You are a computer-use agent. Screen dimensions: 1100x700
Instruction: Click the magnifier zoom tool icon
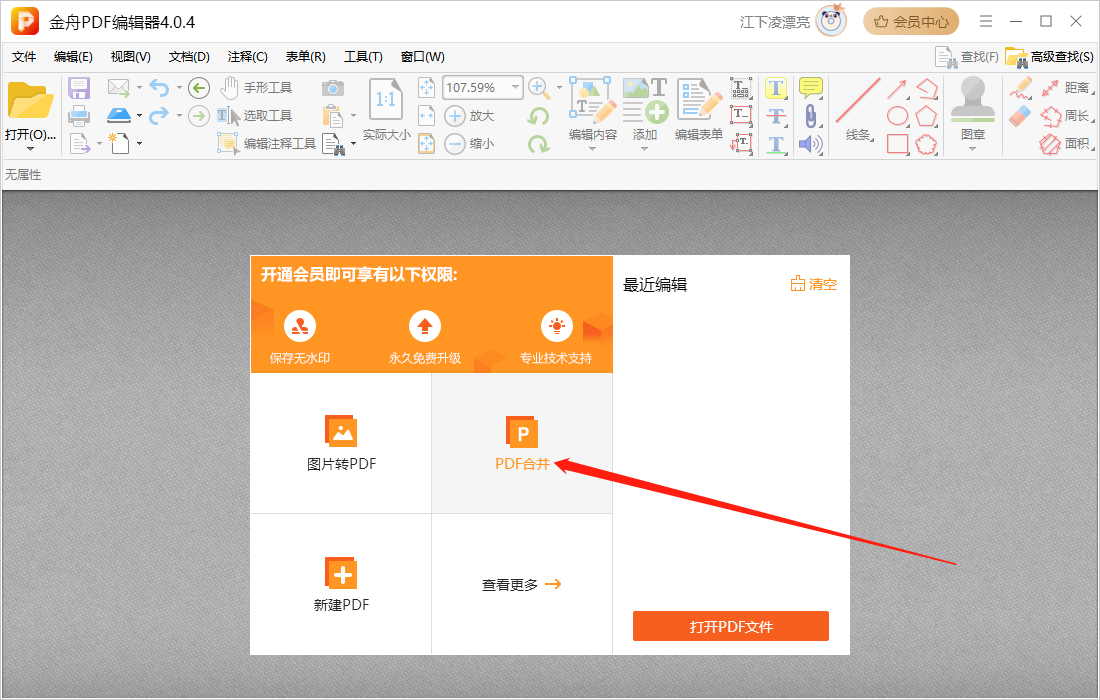tap(539, 88)
